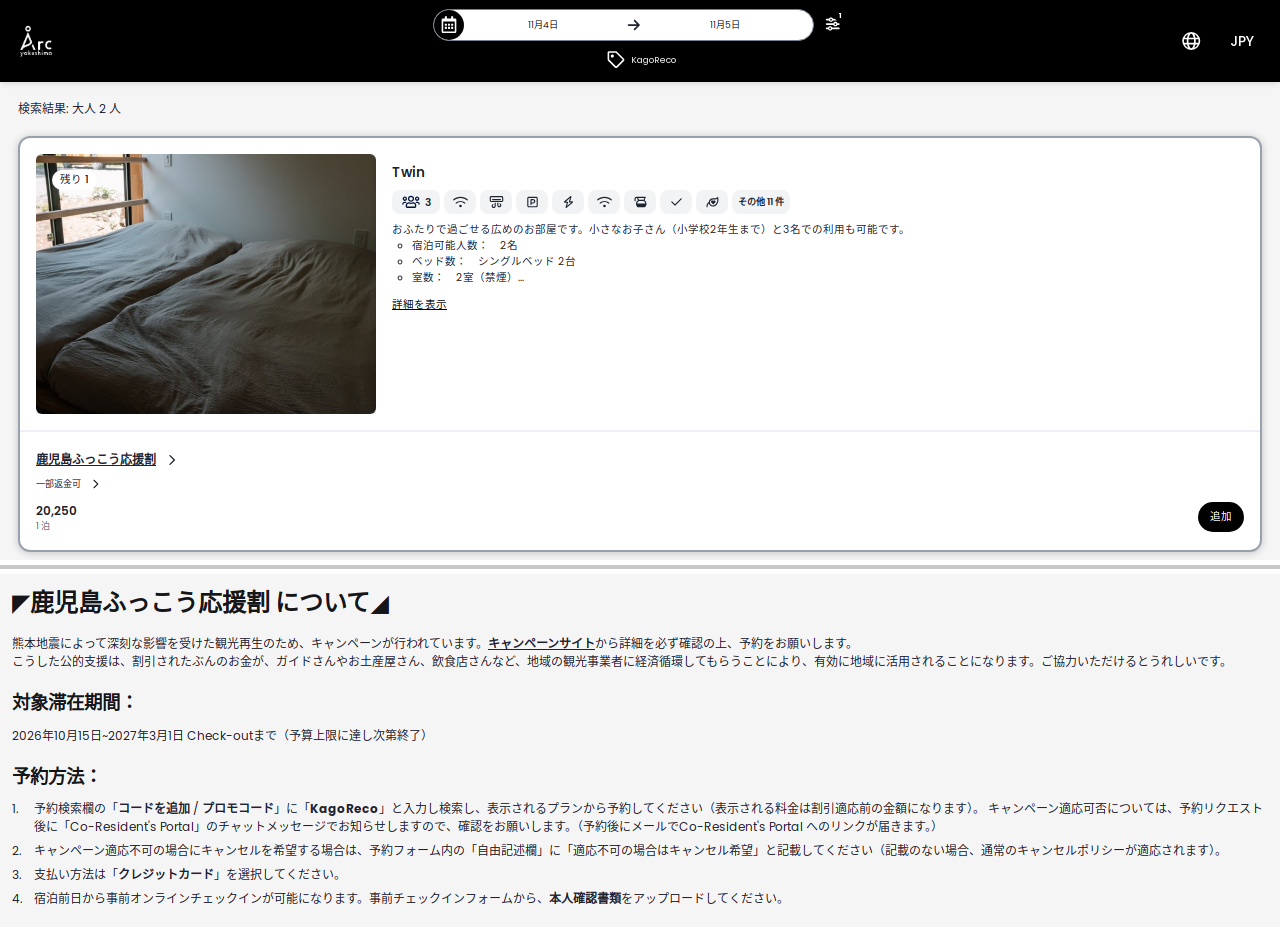Click the 20,250 price text
This screenshot has width=1280, height=927.
coord(56,511)
